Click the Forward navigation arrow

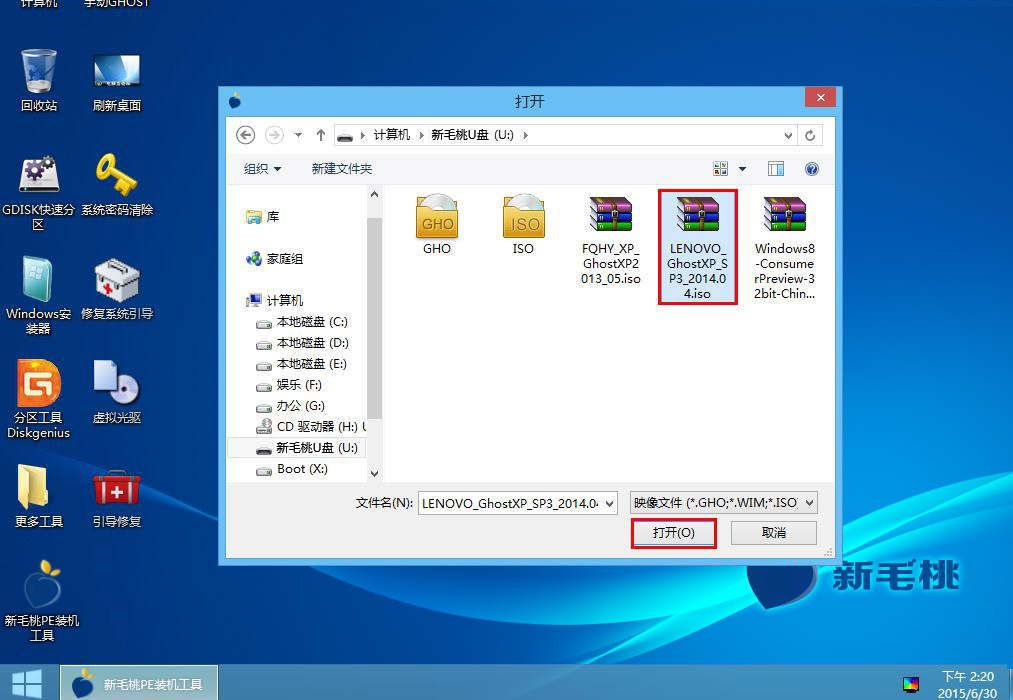[x=275, y=135]
